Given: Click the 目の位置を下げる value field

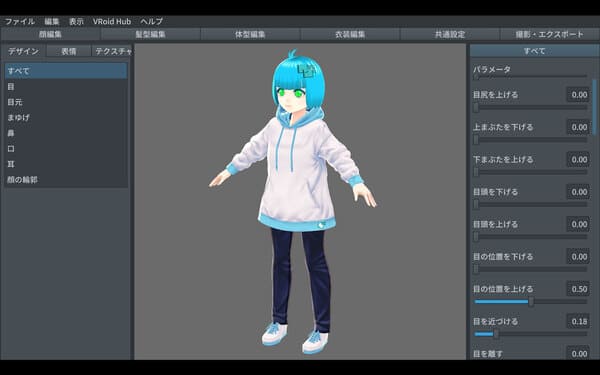Looking at the screenshot, I should (x=578, y=256).
